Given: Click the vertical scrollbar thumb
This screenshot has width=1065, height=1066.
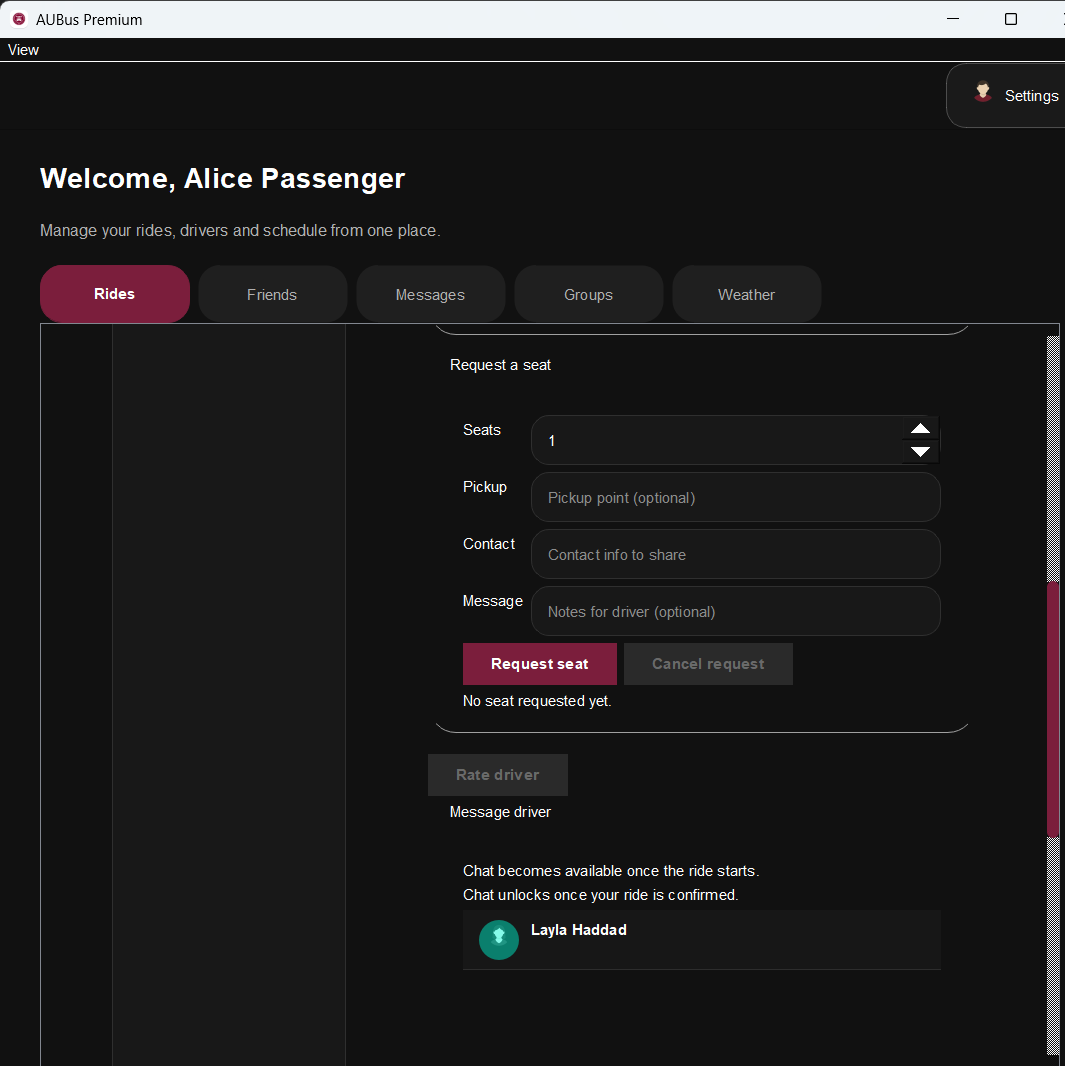Looking at the screenshot, I should click(x=1053, y=708).
